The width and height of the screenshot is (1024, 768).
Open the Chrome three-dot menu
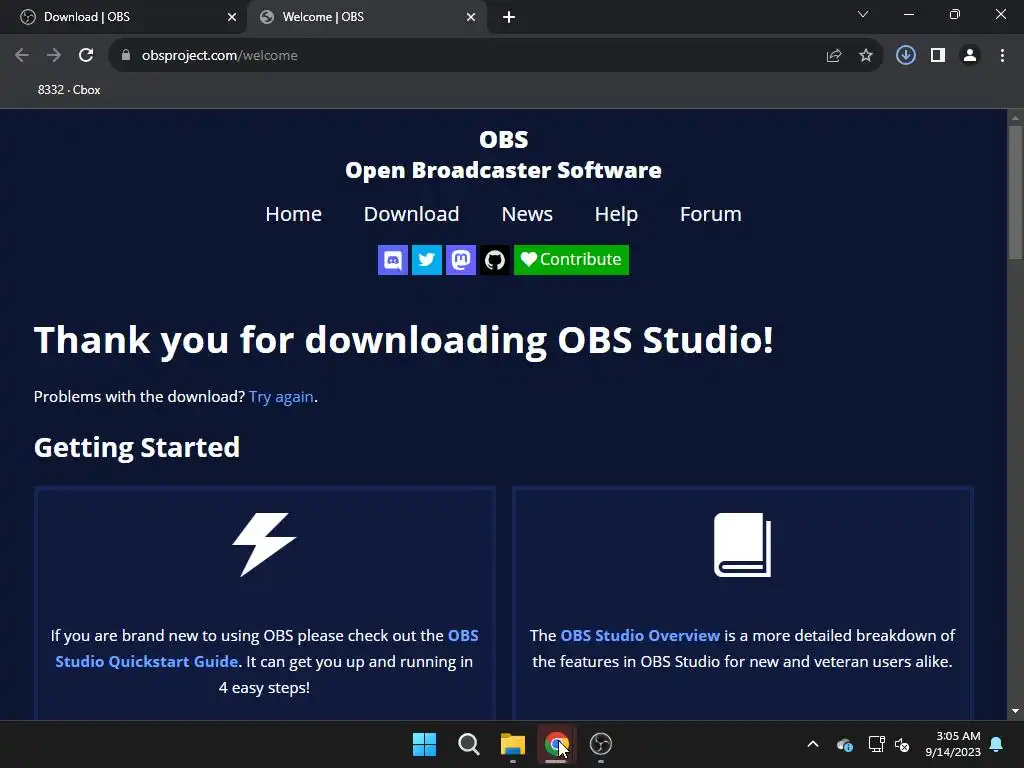tap(1002, 56)
